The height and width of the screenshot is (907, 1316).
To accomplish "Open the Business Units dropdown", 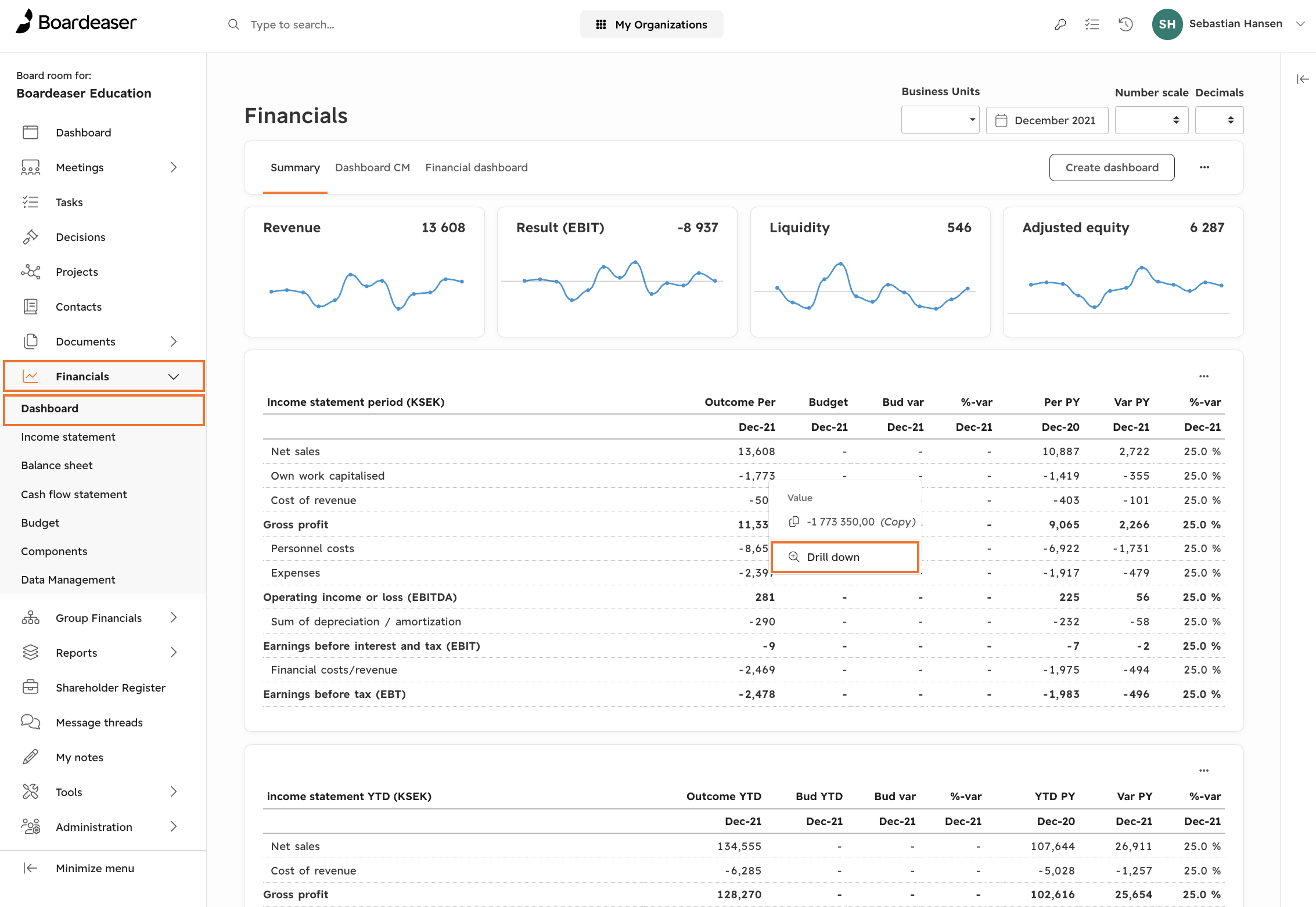I will click(x=940, y=120).
